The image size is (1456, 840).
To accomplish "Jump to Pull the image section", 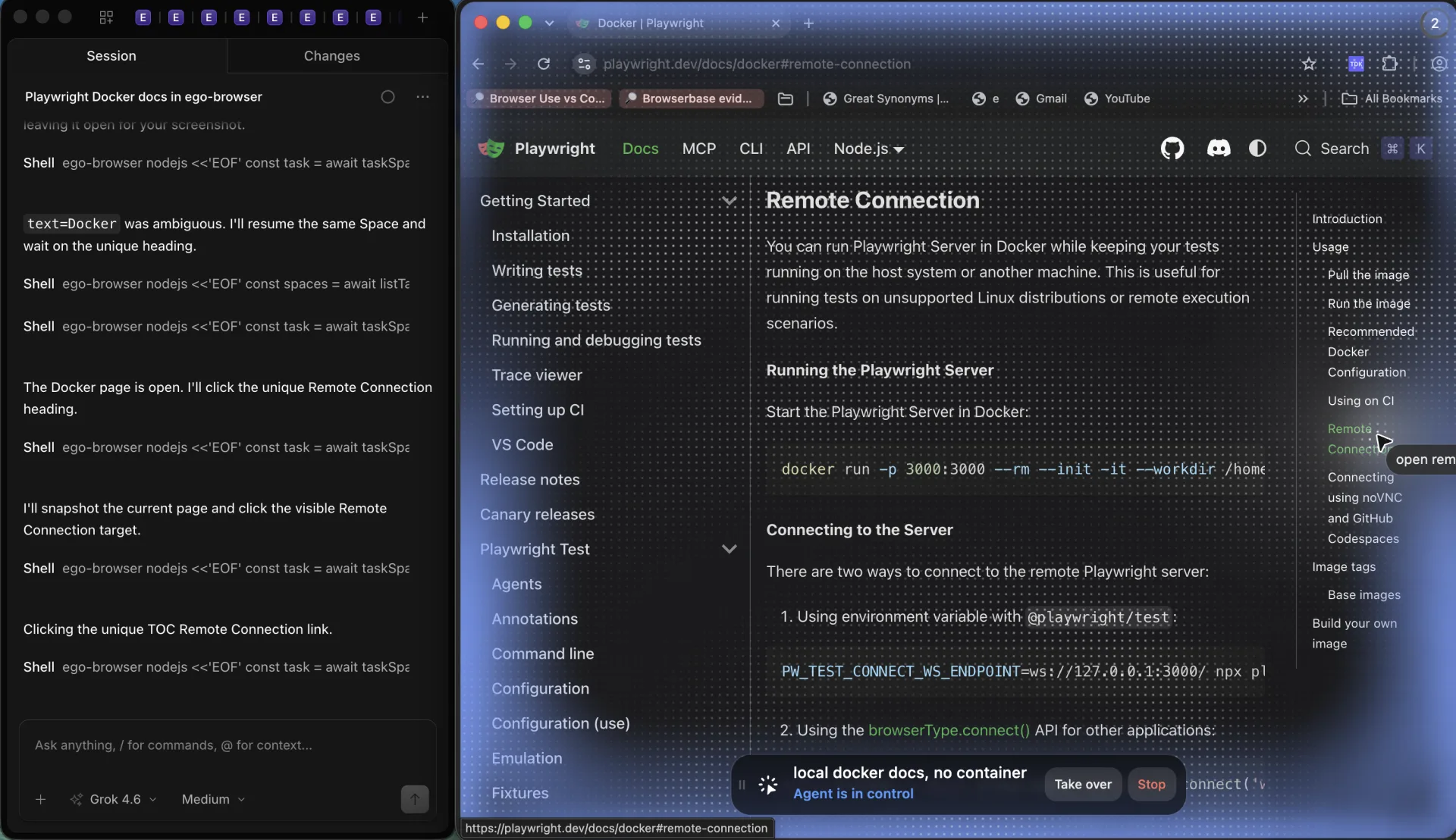I will 1368,274.
